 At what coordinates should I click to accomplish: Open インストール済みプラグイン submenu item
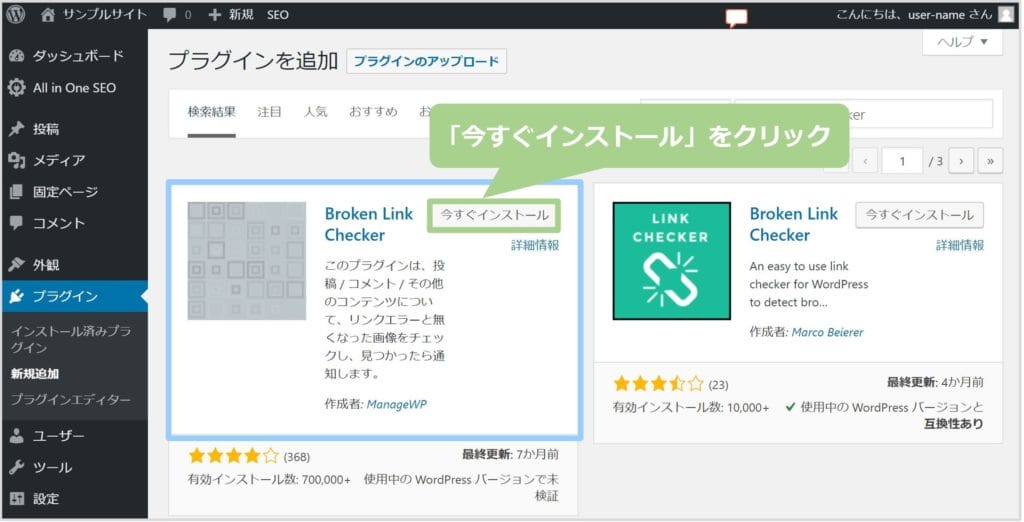pyautogui.click(x=70, y=339)
